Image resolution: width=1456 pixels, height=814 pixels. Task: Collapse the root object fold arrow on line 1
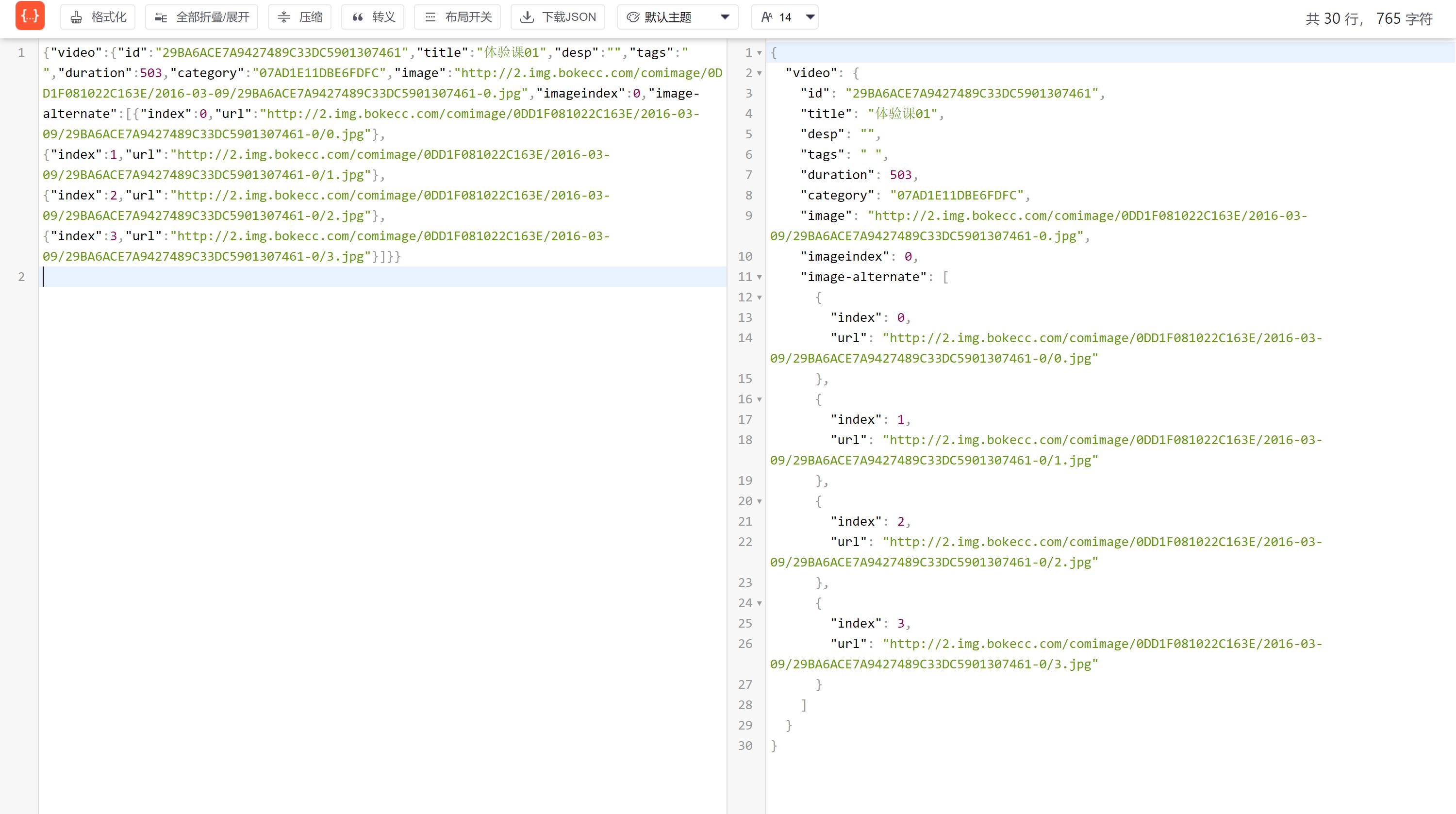[x=759, y=53]
